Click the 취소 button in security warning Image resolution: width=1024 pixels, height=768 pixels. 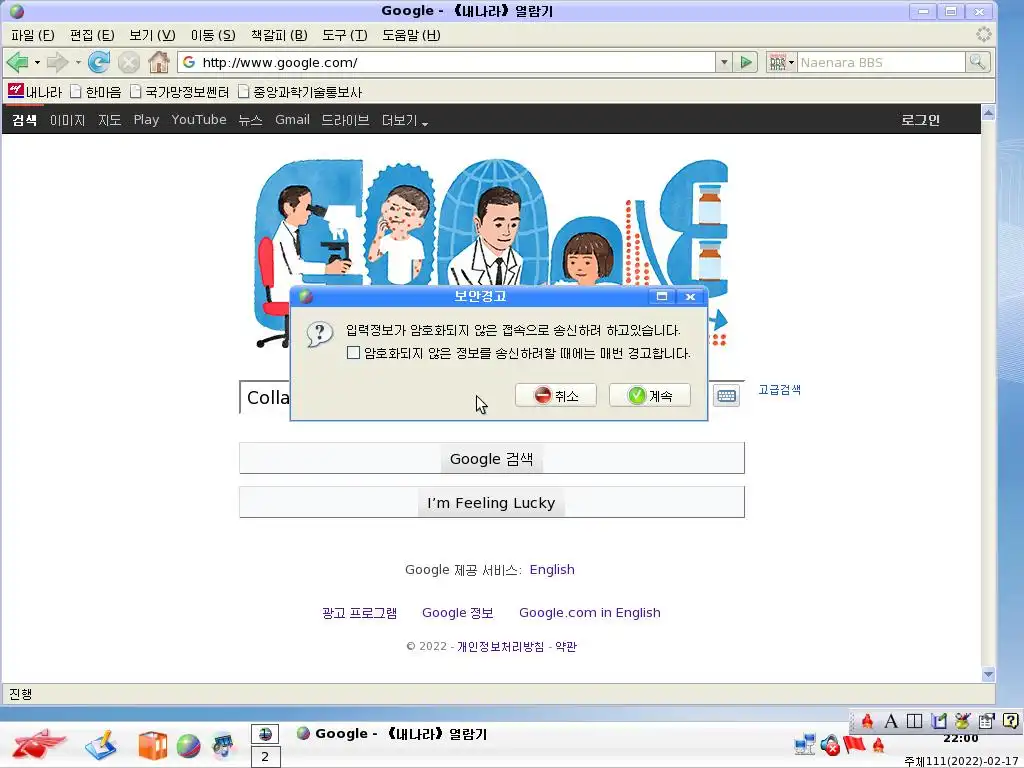(556, 396)
